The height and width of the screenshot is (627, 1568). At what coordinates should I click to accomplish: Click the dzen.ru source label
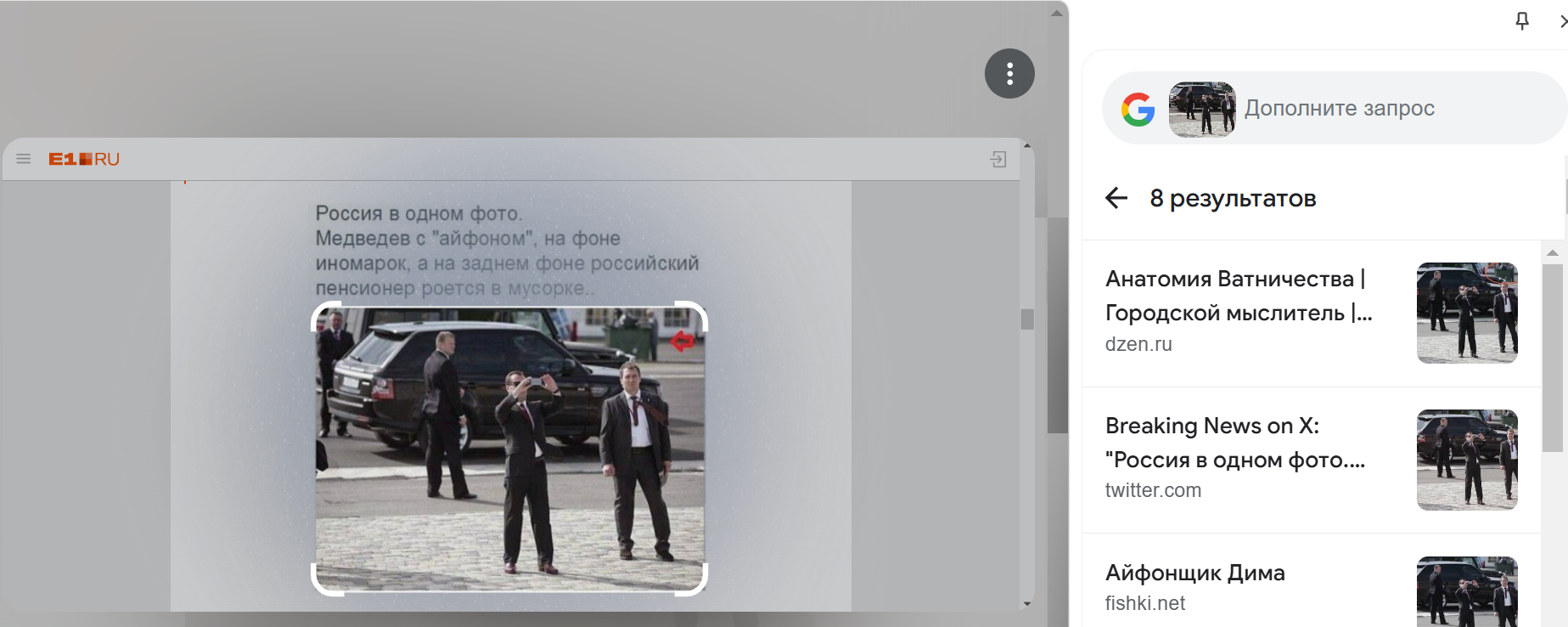pos(1138,344)
